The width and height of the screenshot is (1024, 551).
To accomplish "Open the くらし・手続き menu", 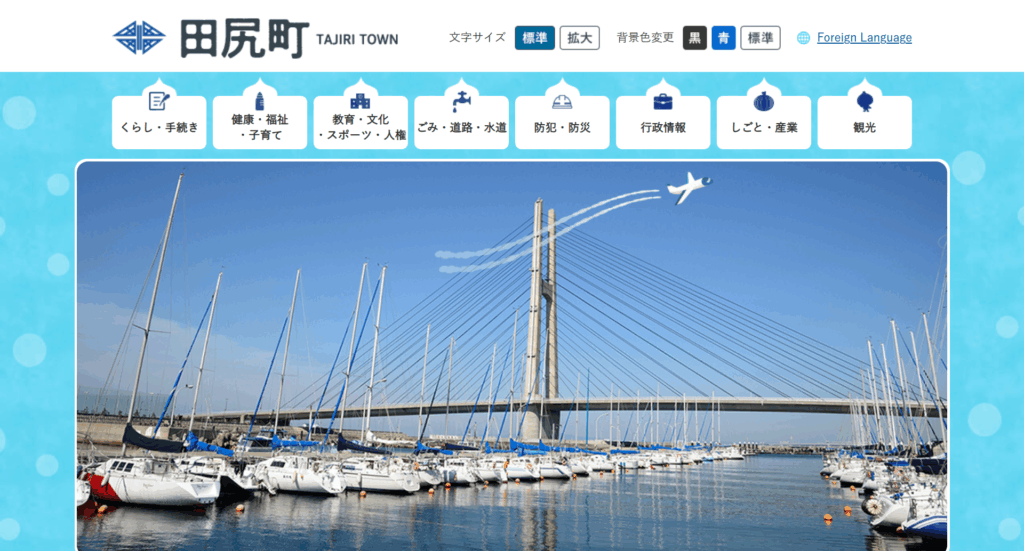I will [159, 122].
